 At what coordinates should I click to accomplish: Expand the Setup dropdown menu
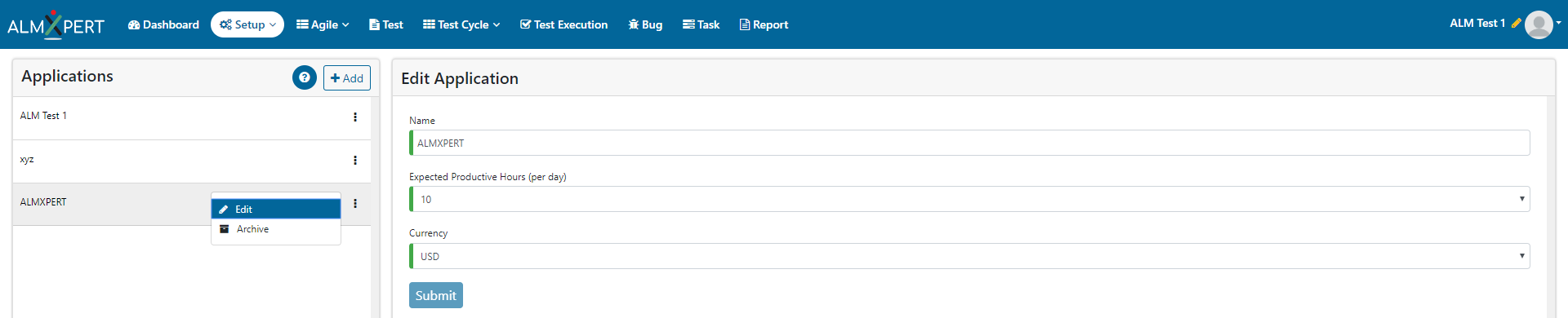point(247,24)
